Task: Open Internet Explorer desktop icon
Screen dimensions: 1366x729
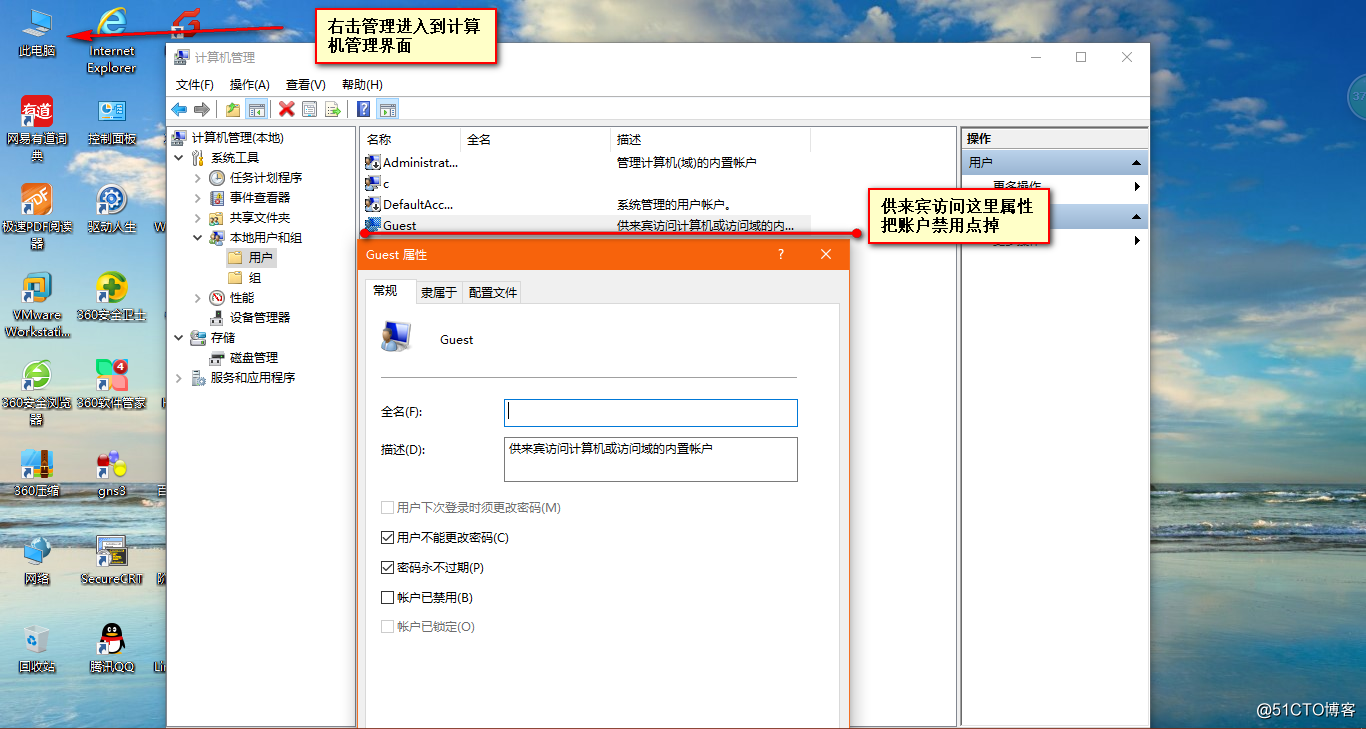Action: [x=112, y=40]
